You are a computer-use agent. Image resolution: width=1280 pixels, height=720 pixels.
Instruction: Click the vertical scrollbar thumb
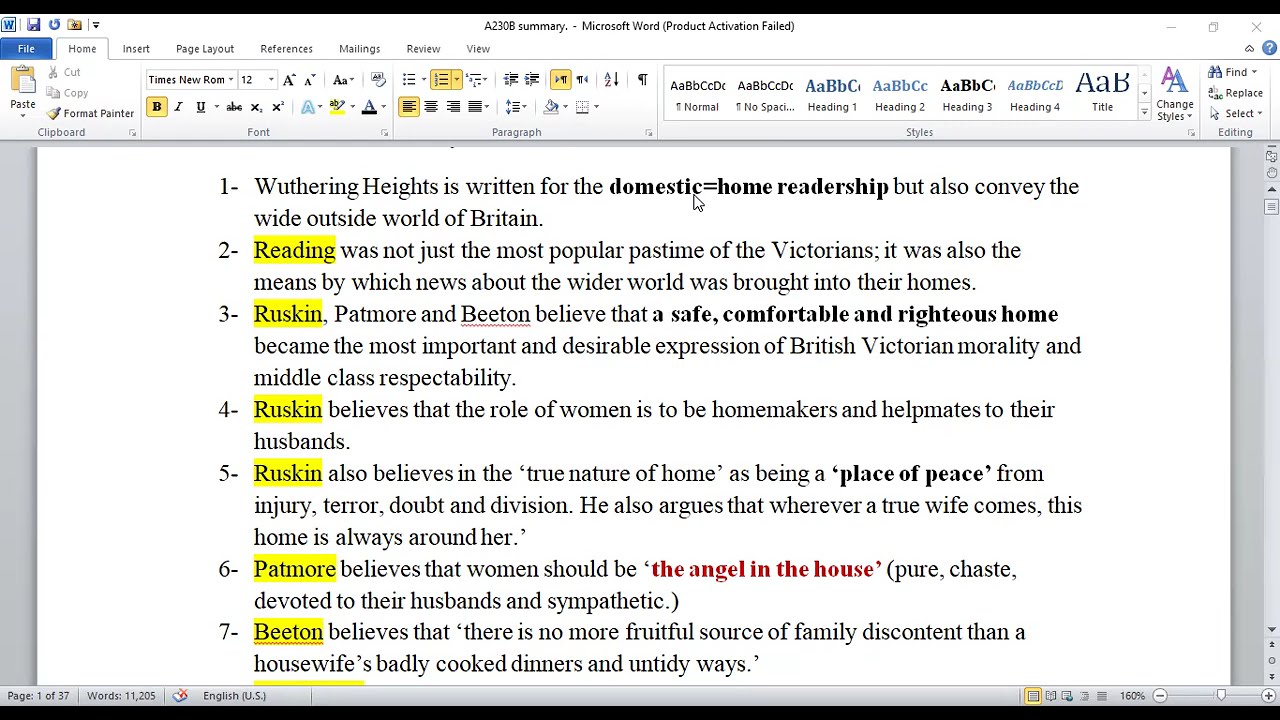pyautogui.click(x=1271, y=207)
